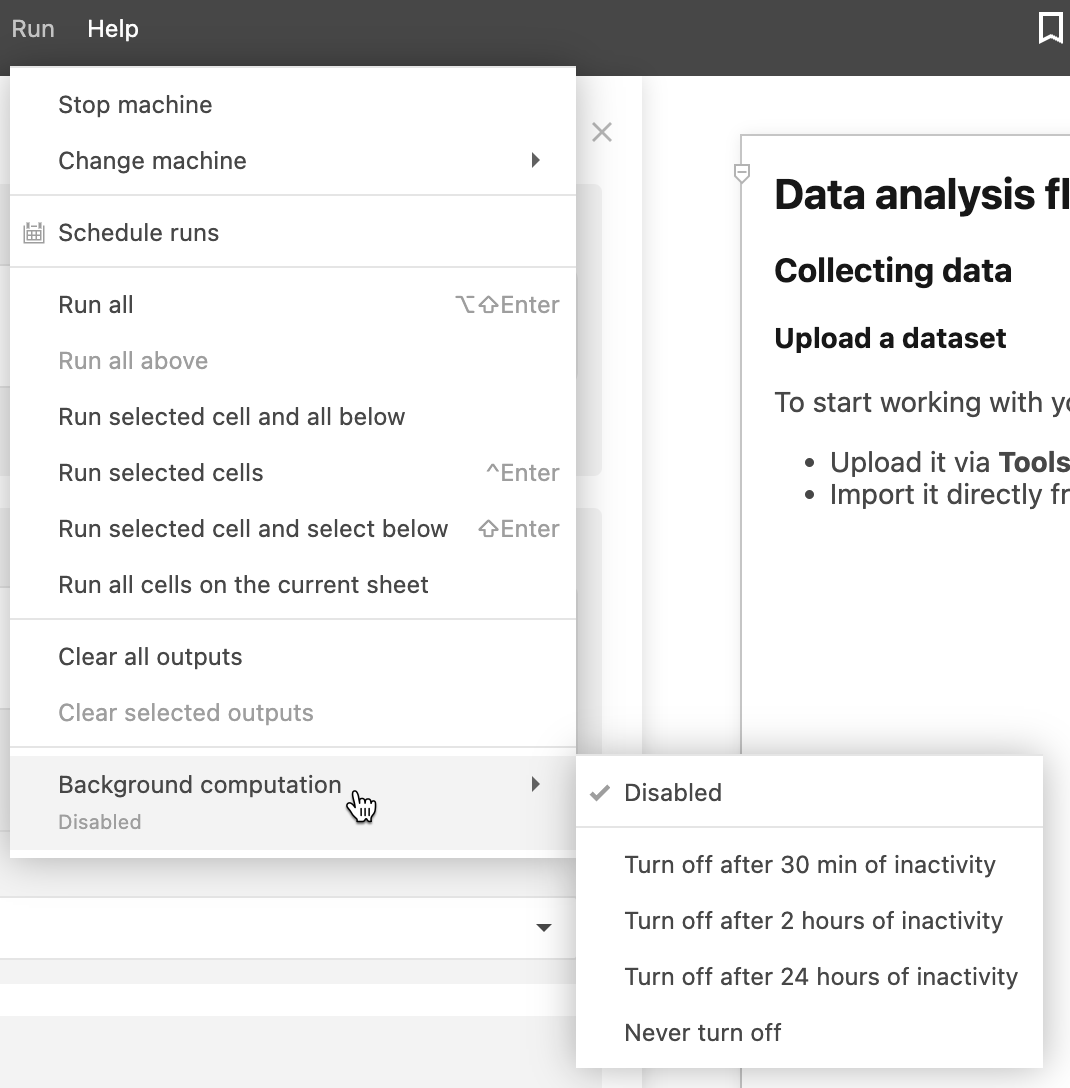The width and height of the screenshot is (1070, 1088).
Task: Open the collapsed dropdown at the bottom left
Action: coord(543,928)
